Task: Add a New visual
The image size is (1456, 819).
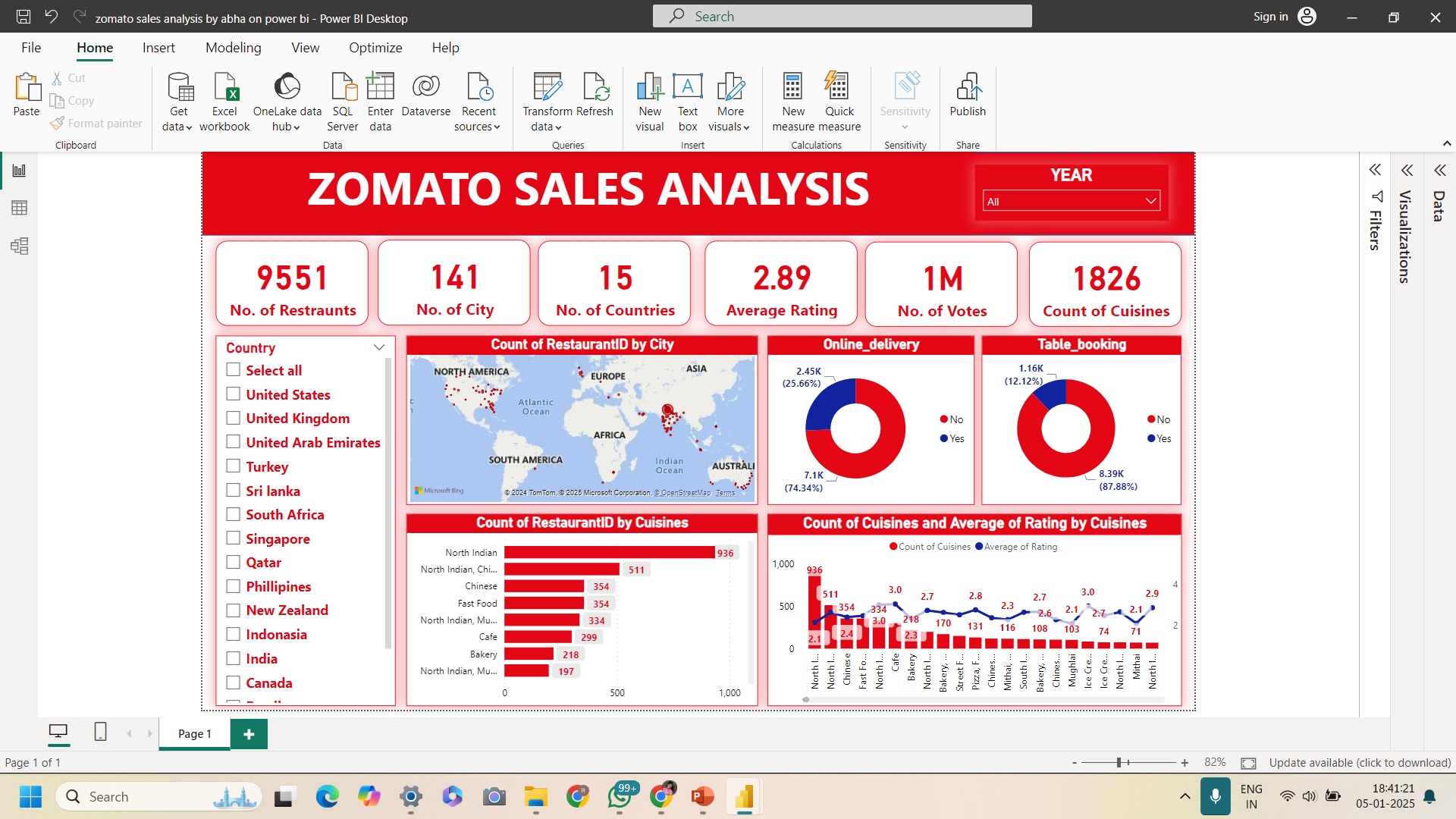Action: point(650,102)
